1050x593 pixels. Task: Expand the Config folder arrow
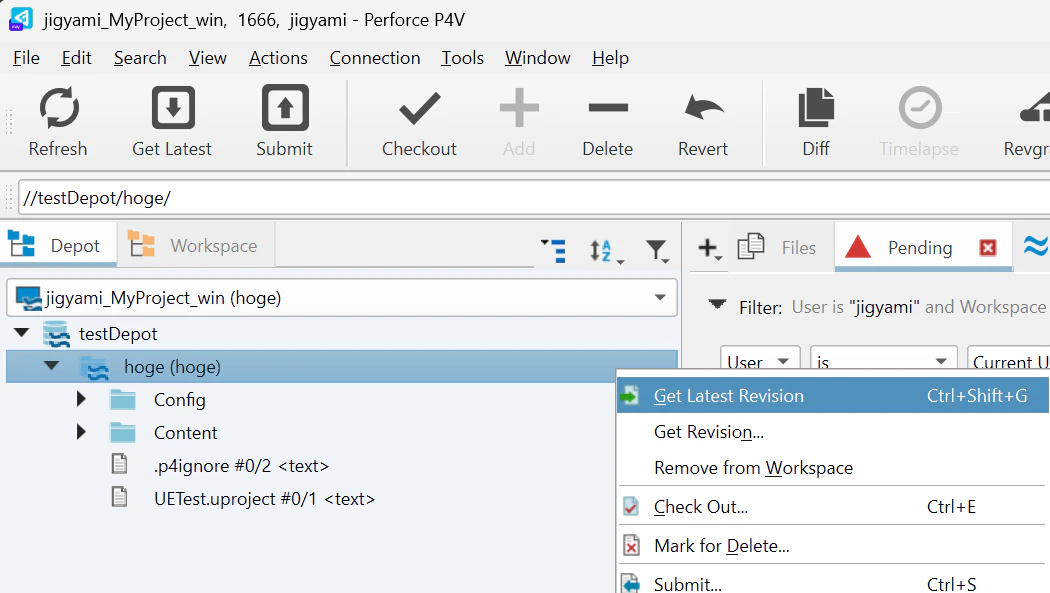coord(81,399)
